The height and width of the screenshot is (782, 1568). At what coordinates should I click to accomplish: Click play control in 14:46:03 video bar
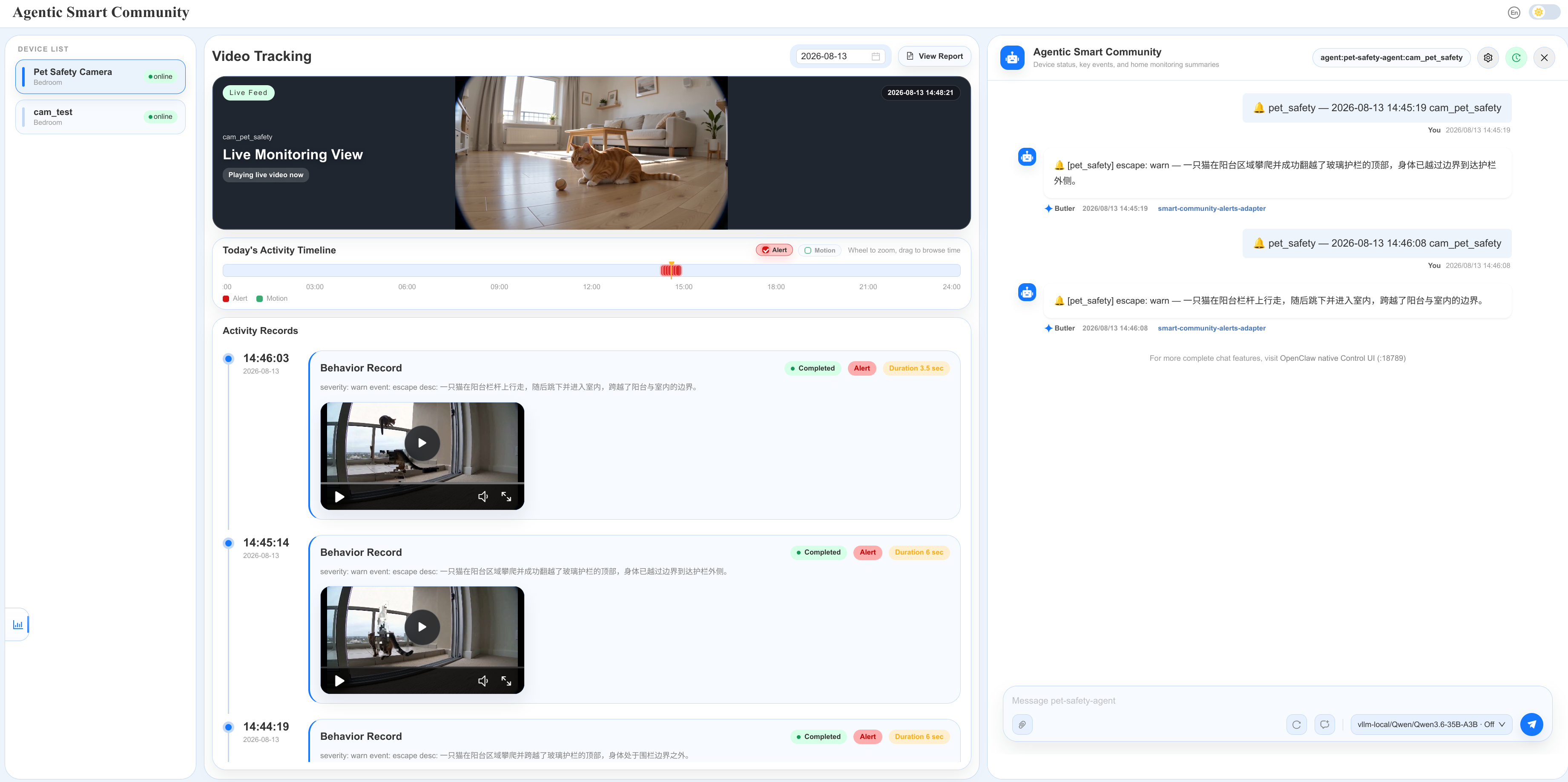(x=339, y=497)
